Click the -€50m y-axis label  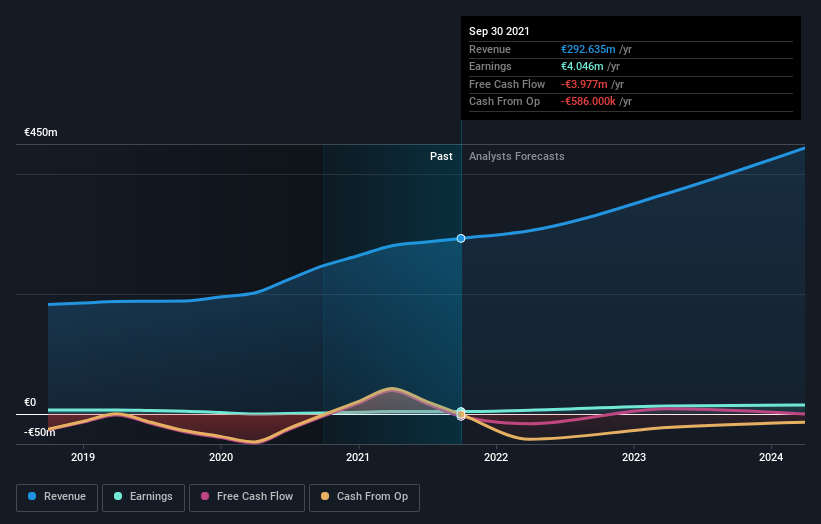coord(40,432)
